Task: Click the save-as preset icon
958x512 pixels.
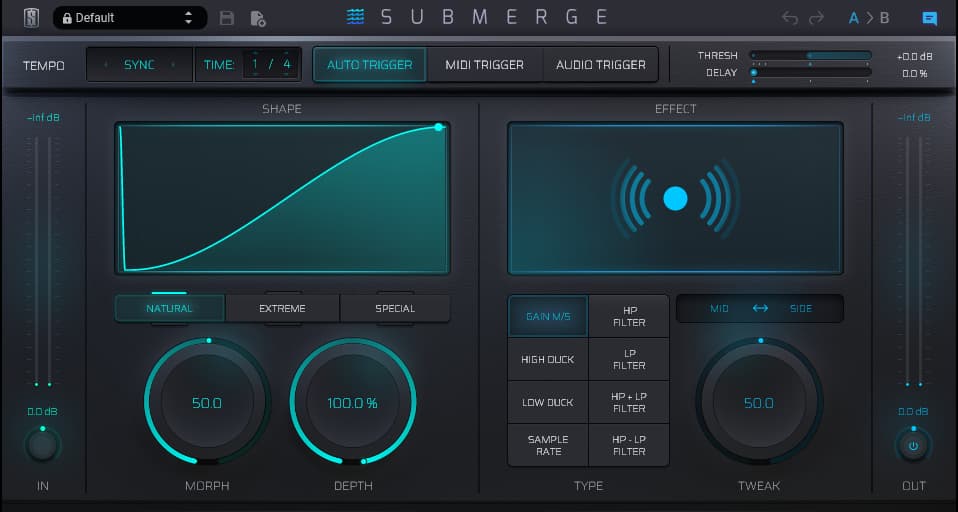Action: pos(258,18)
